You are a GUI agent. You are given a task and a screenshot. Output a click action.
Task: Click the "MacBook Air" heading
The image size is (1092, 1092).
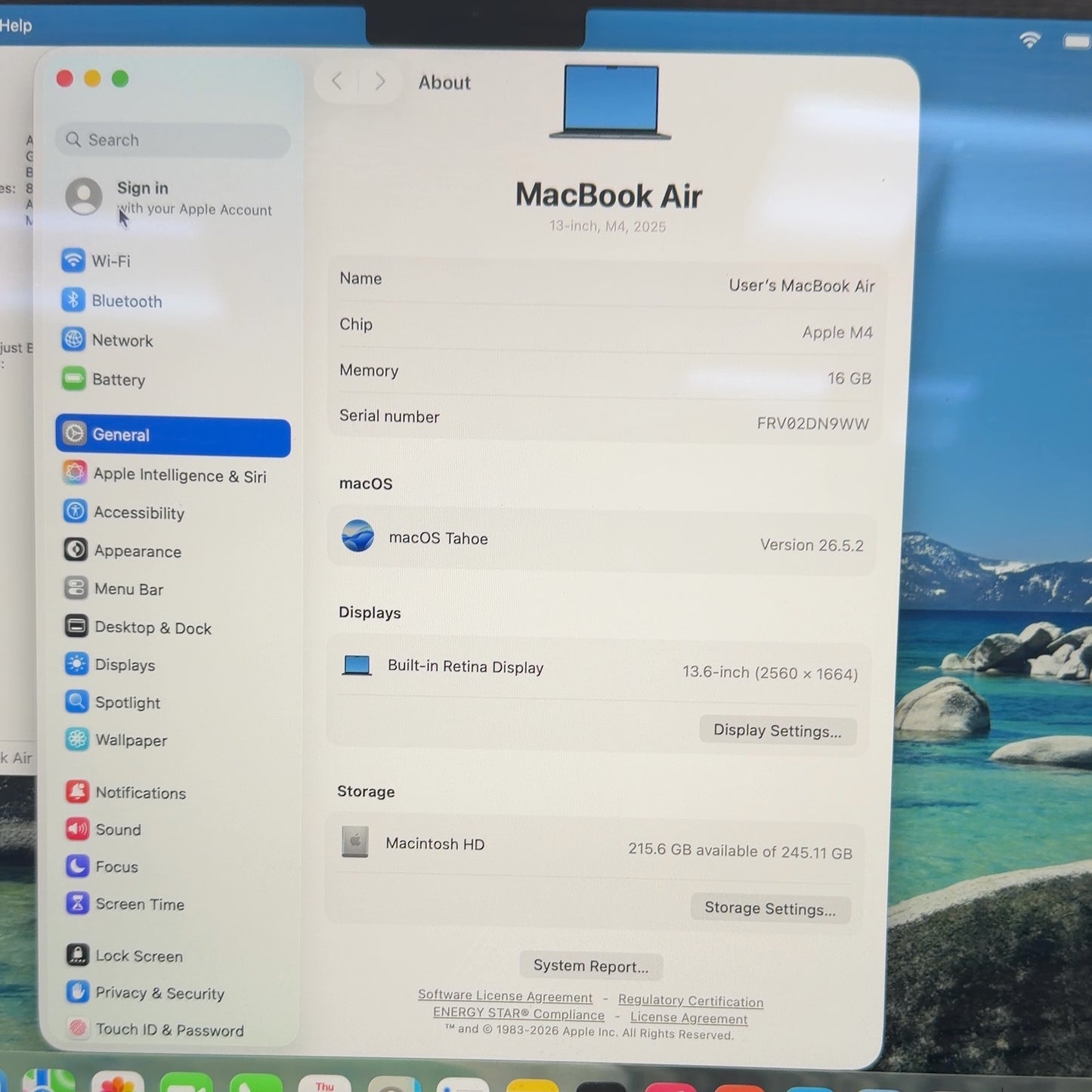[609, 196]
